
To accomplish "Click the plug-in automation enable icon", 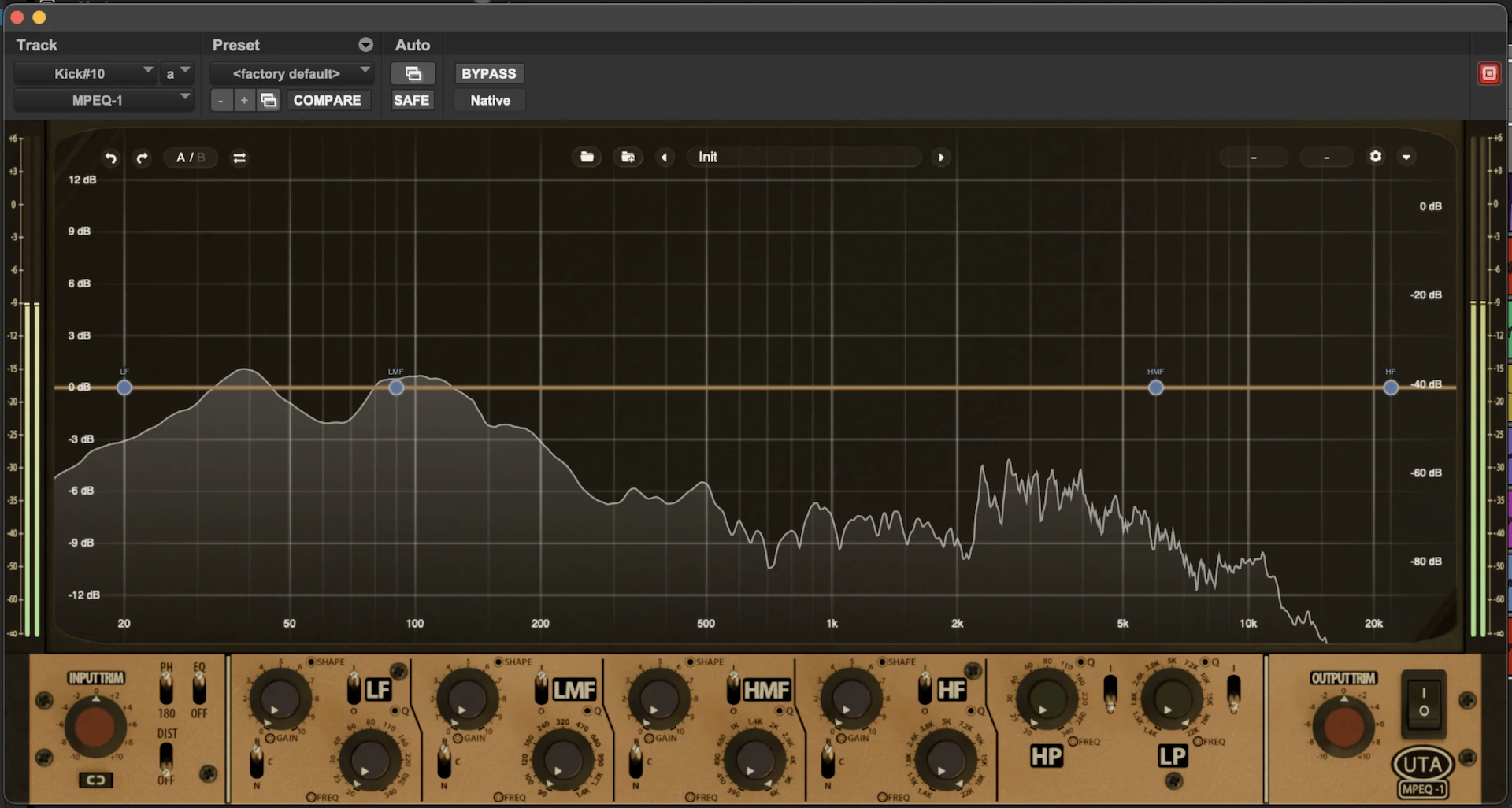I will 413,73.
